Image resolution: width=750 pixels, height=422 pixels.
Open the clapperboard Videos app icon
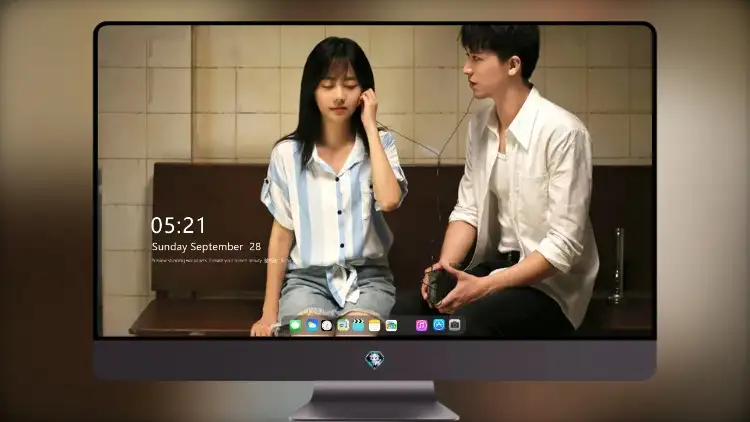tap(358, 326)
